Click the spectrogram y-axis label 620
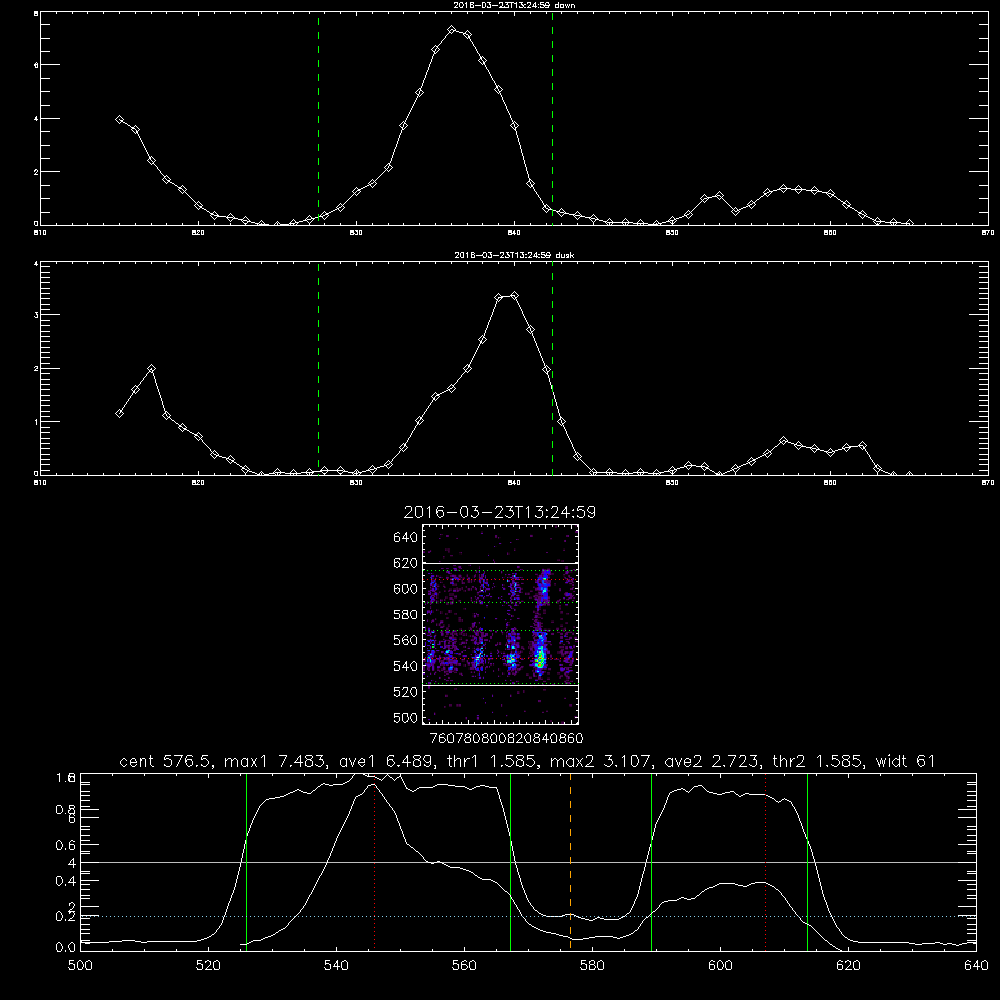Viewport: 1000px width, 1000px height. [x=406, y=563]
